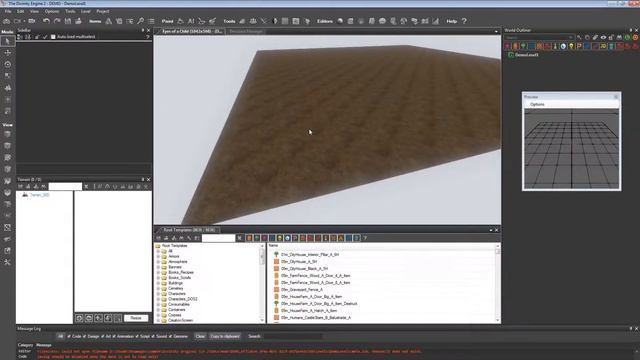
Task: Toggle the Design checkbox in Message Log
Action: 85,336
